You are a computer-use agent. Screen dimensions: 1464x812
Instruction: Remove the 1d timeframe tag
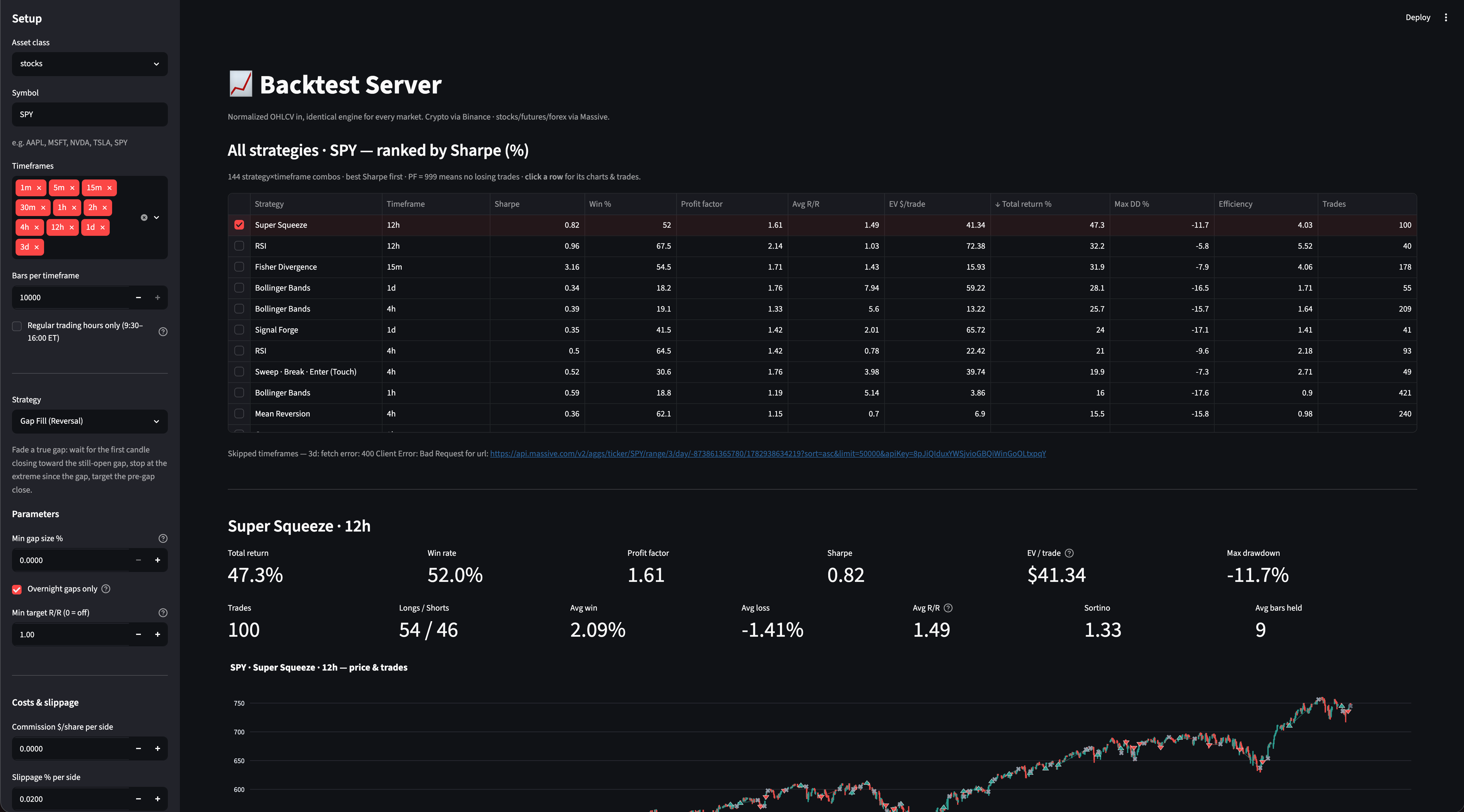(x=102, y=227)
